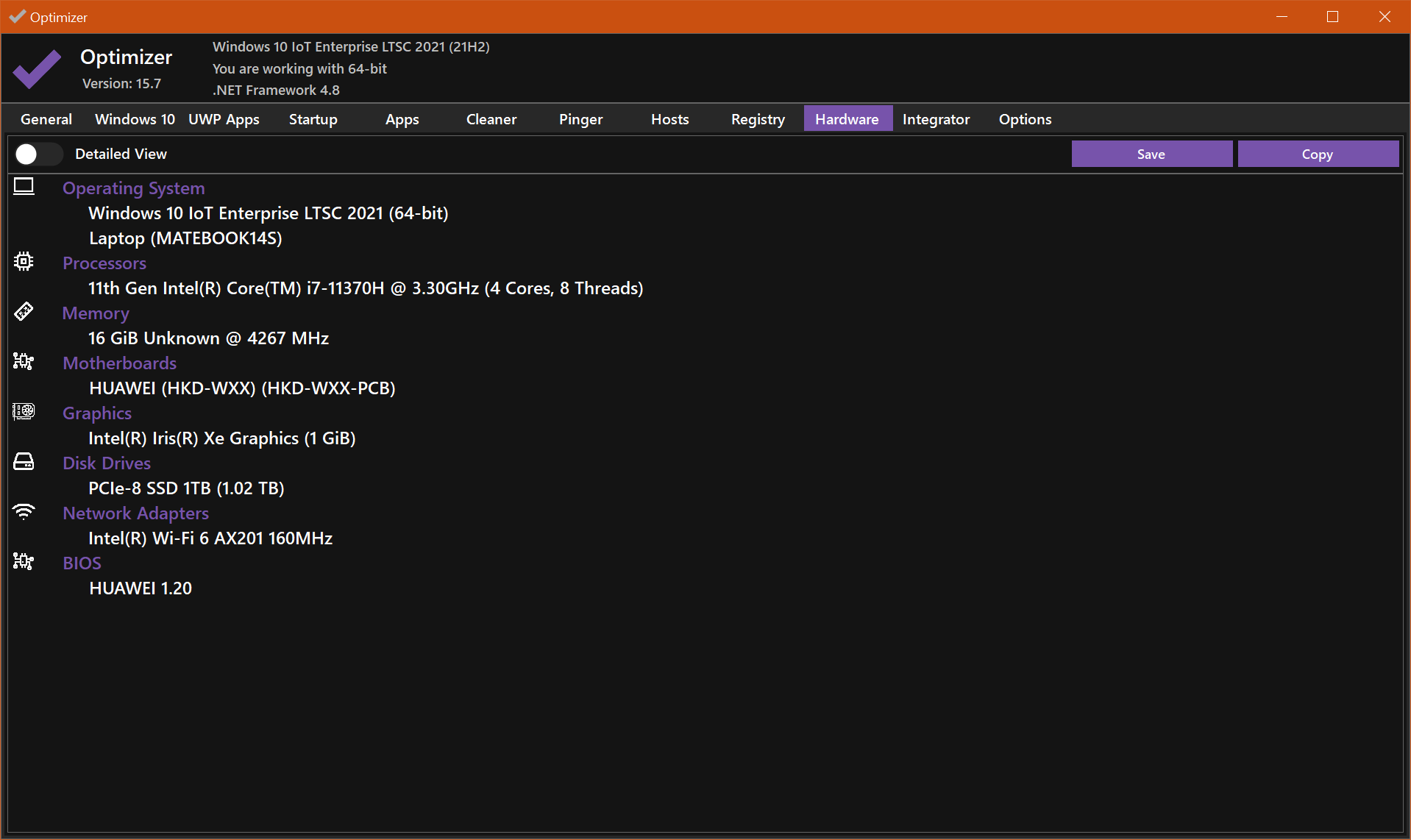The width and height of the screenshot is (1411, 840).
Task: Select the Intel Iris Xe Graphics entry
Action: tap(222, 438)
